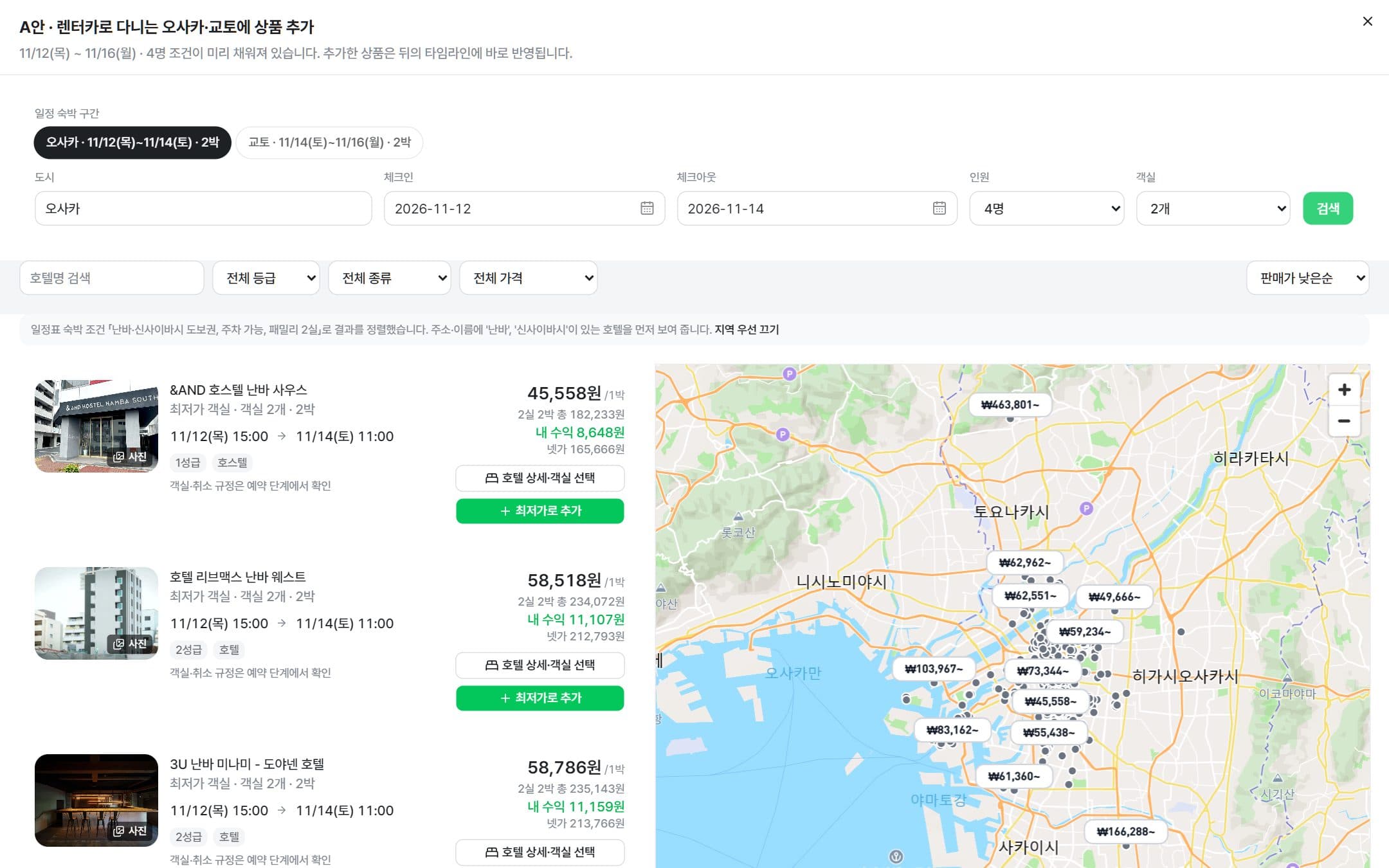Switch to the 교토 11/14~11/16 stay segment
This screenshot has width=1389, height=868.
point(329,142)
